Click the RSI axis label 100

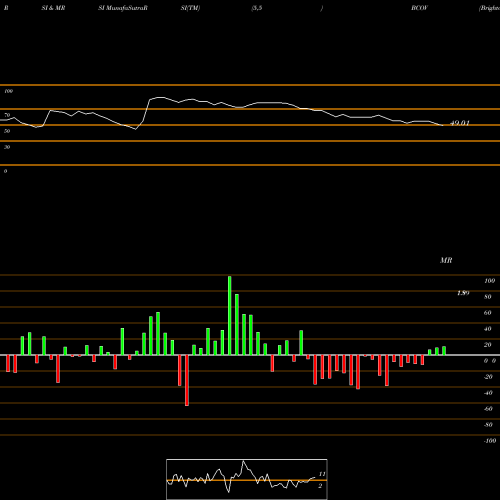coord(8,91)
